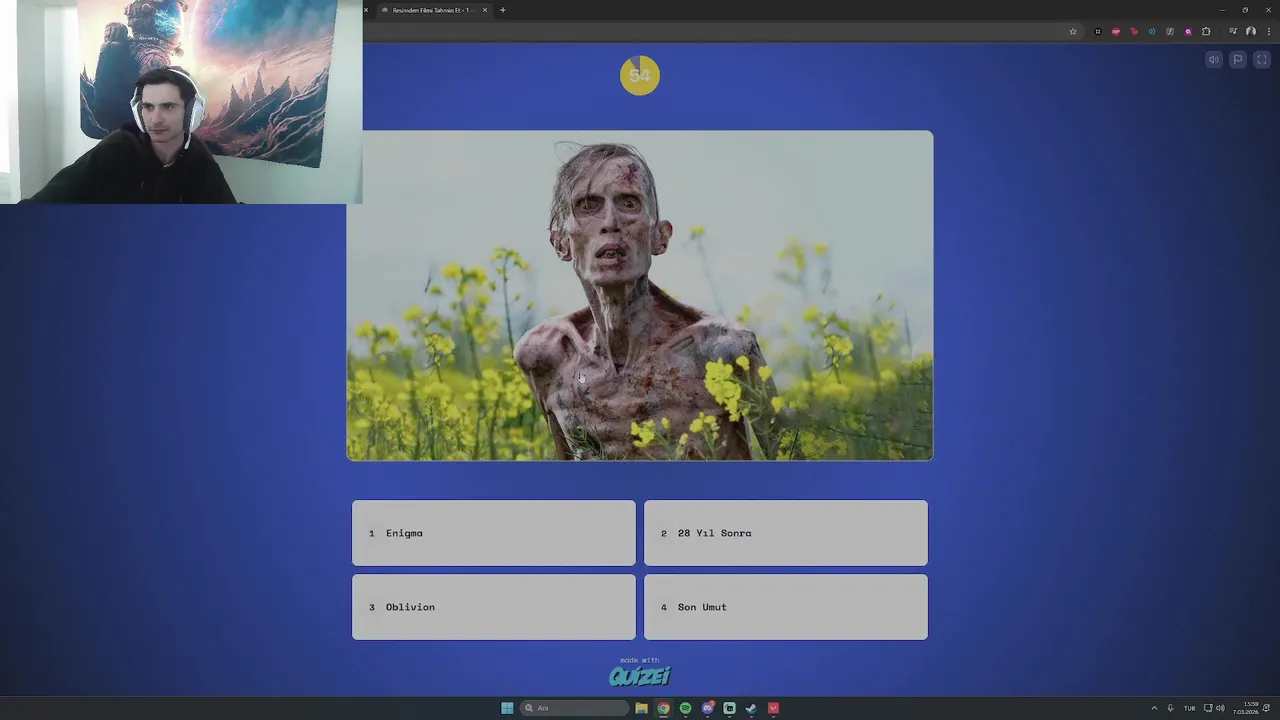Screen dimensions: 1280x720
Task: Open the taskbar clock and date
Action: [1246, 708]
